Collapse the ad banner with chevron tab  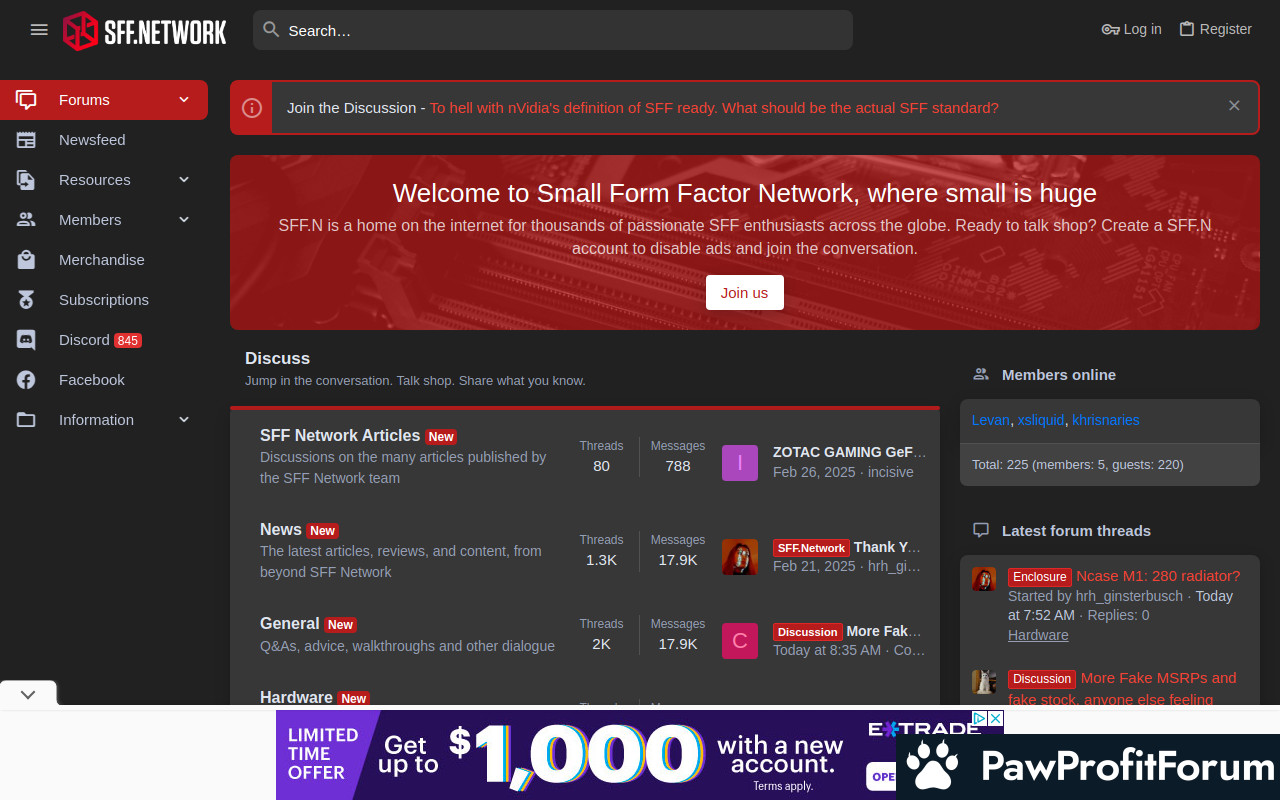tap(28, 694)
